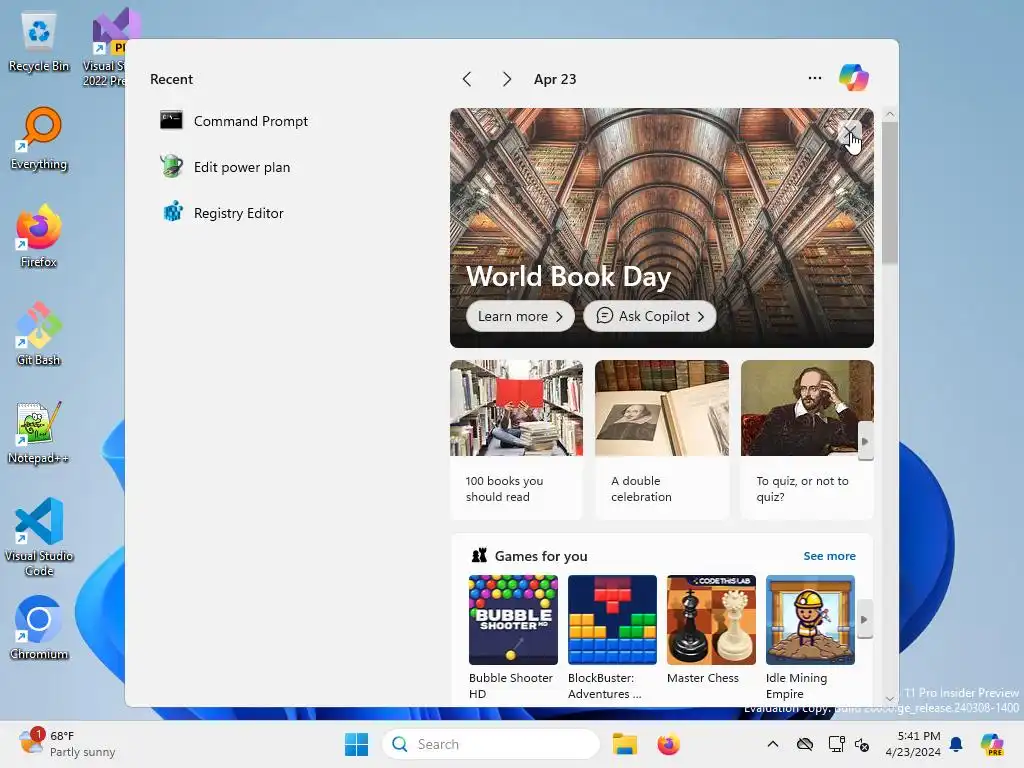Open 'A double celebration' card
The height and width of the screenshot is (768, 1024).
[x=662, y=440]
